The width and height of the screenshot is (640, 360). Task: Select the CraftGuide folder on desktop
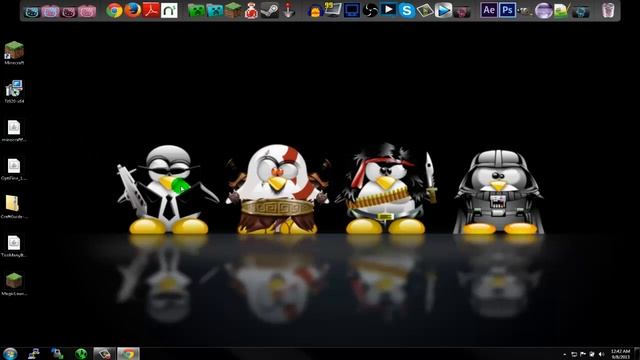(x=14, y=207)
